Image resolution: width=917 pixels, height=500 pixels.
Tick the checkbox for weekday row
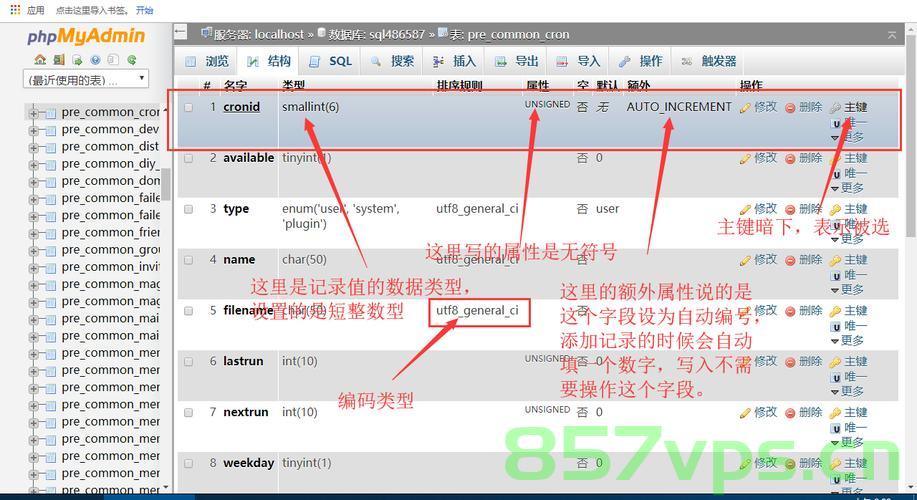tap(188, 464)
